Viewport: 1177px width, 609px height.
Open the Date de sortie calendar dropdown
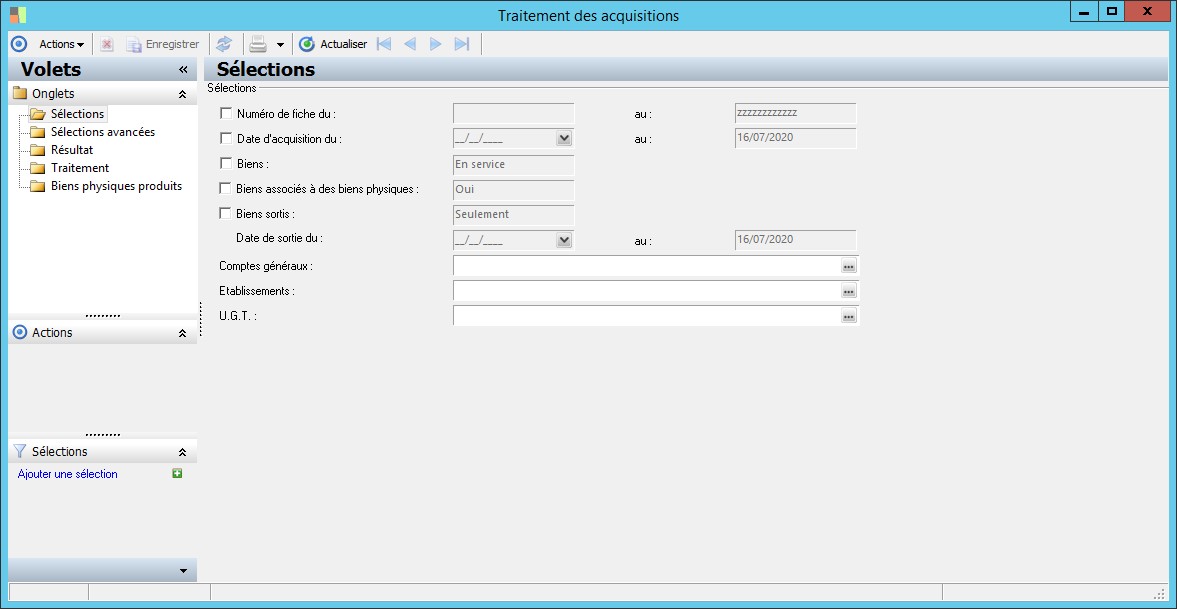564,240
